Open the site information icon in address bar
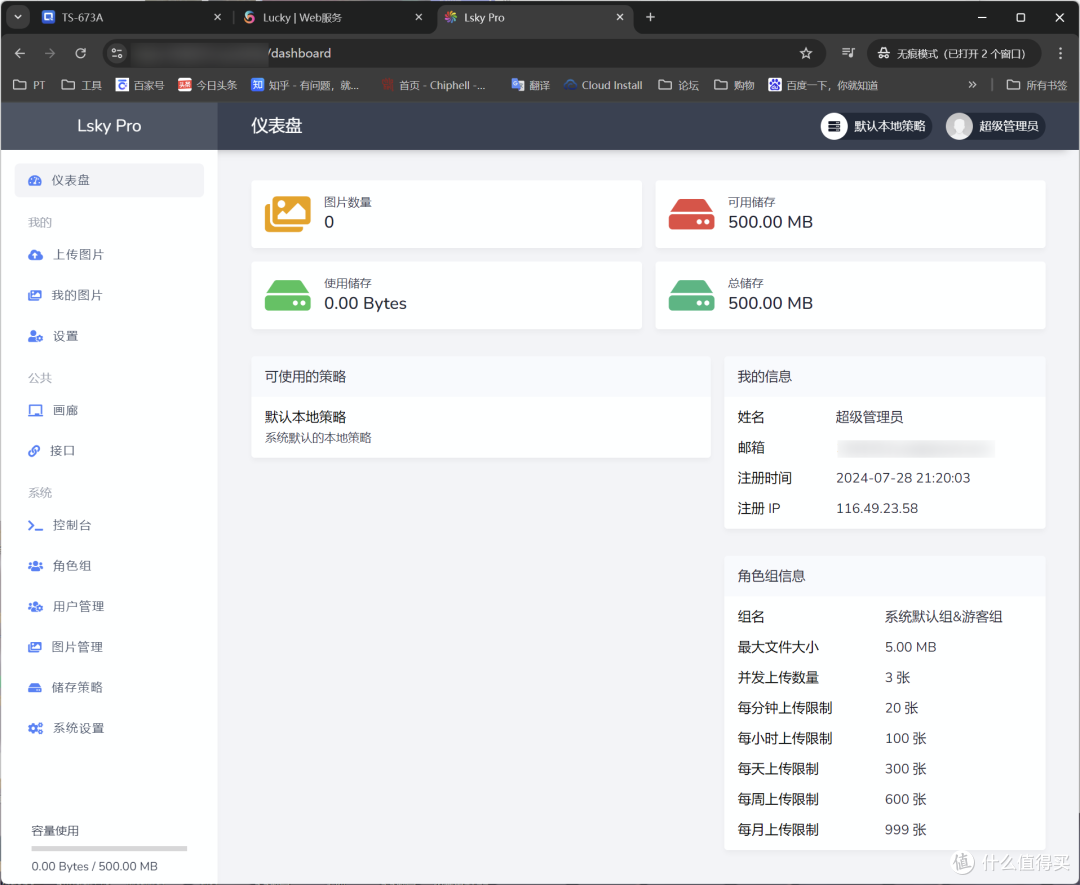The height and width of the screenshot is (885, 1080). (x=117, y=53)
